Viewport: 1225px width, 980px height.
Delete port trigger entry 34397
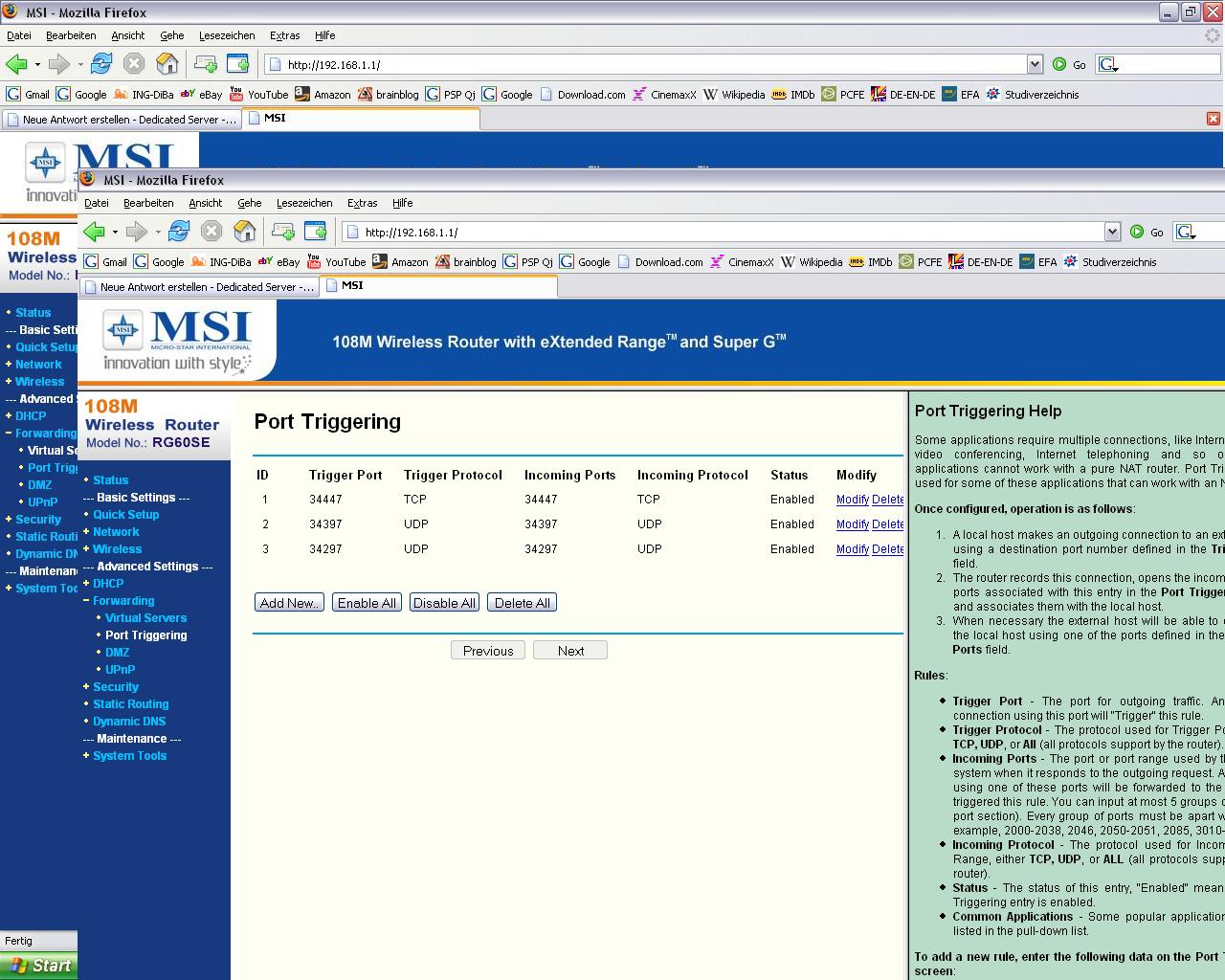(887, 523)
